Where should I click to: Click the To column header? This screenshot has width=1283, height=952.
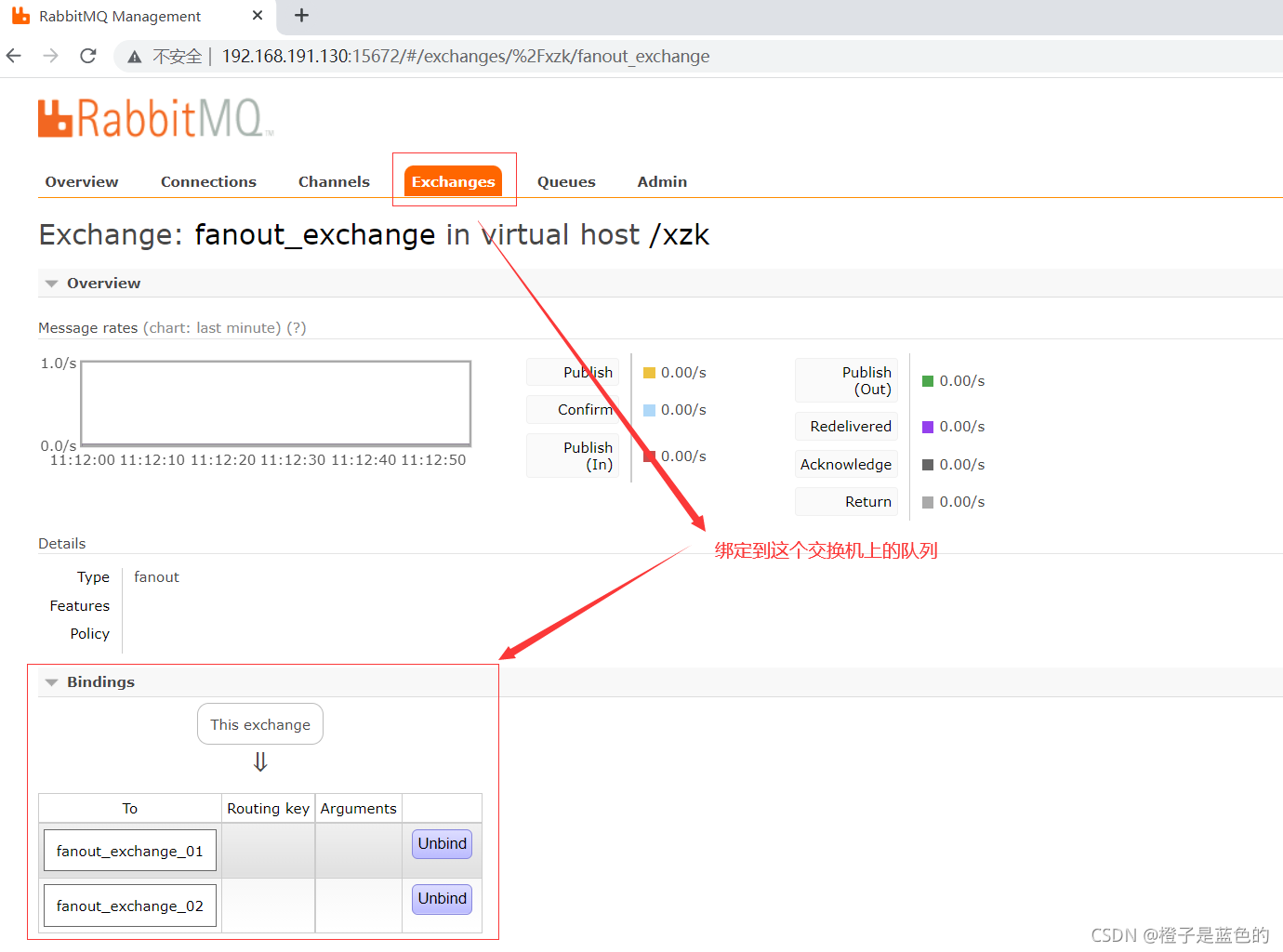pyautogui.click(x=130, y=808)
